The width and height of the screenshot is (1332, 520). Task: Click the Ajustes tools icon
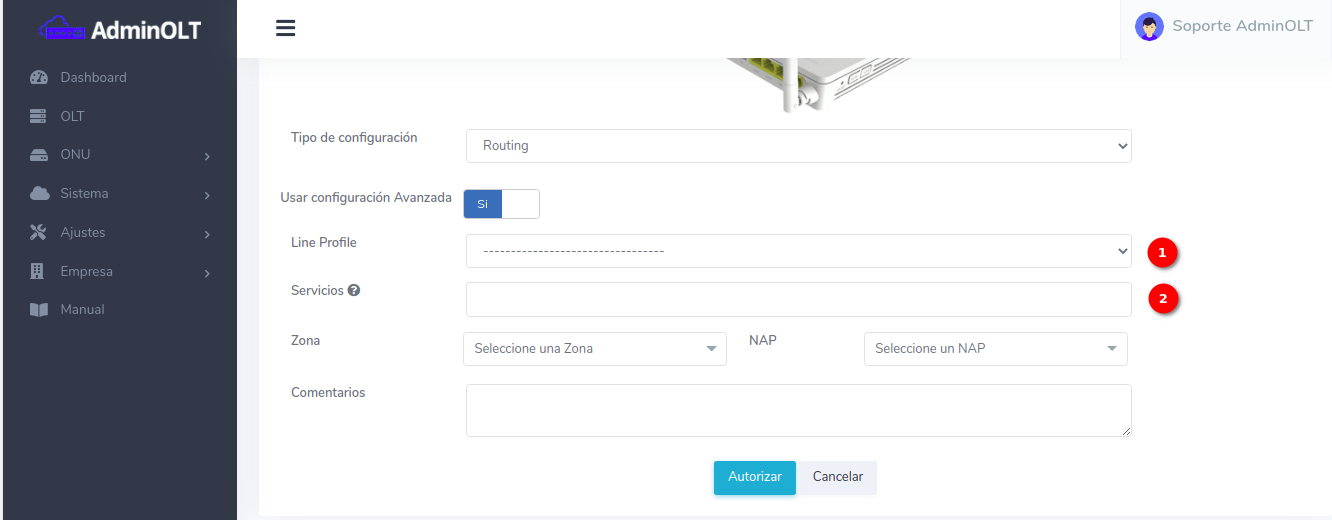(x=39, y=233)
